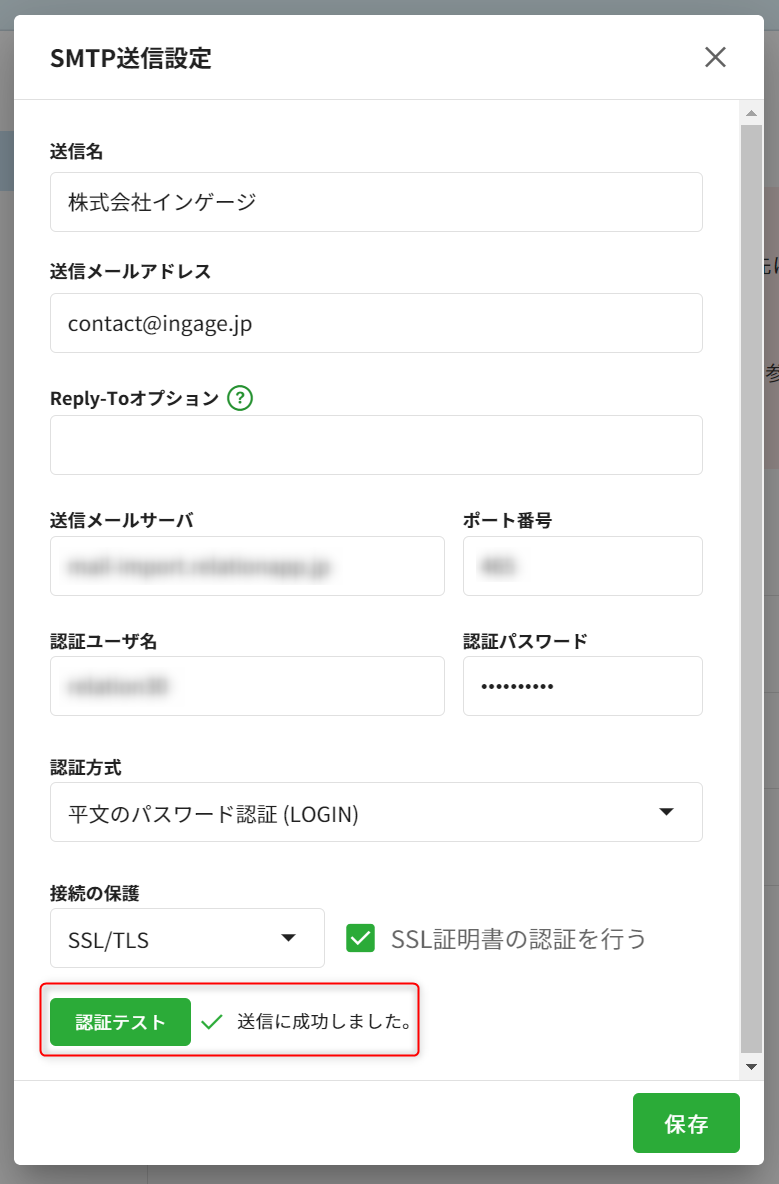Open the 認証方式 dropdown
The image size is (779, 1184).
(x=375, y=812)
